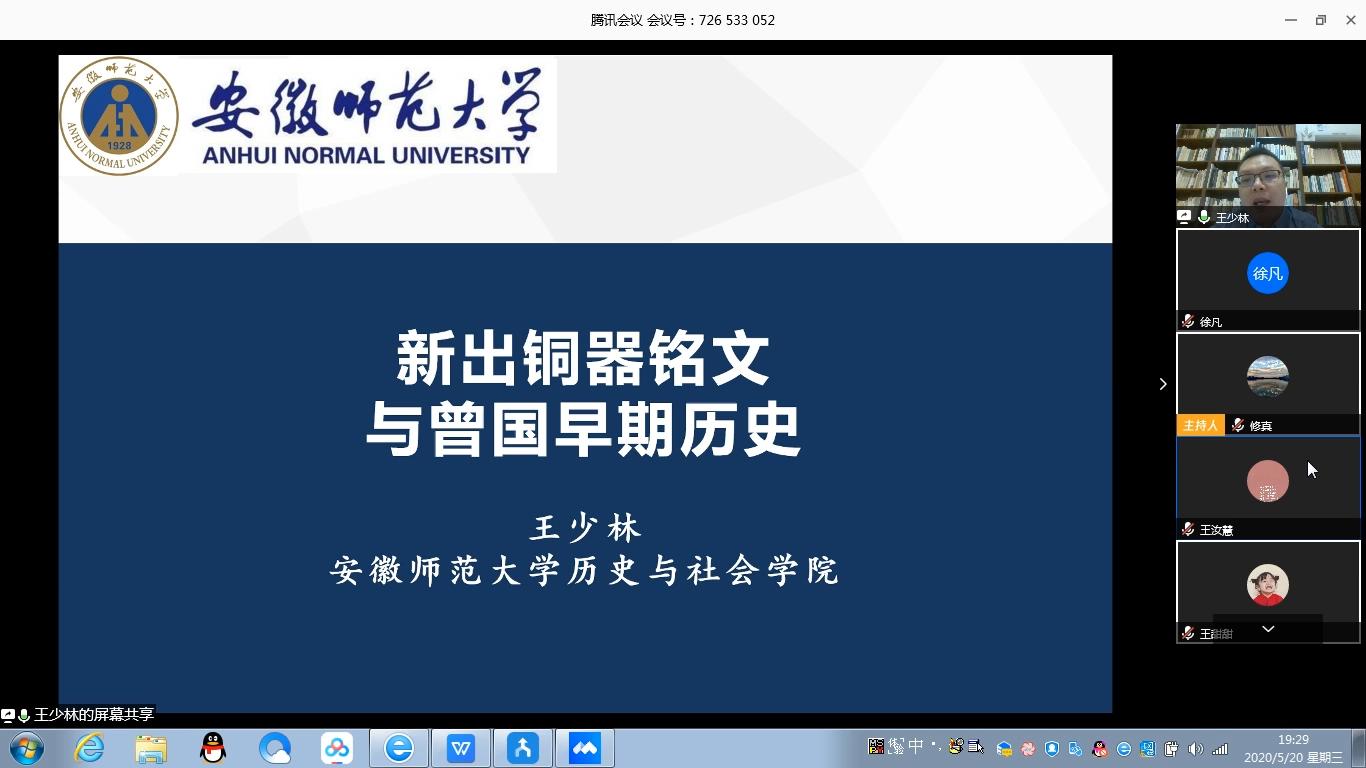Open the Windows Start menu
Image resolution: width=1366 pixels, height=768 pixels.
click(x=27, y=748)
